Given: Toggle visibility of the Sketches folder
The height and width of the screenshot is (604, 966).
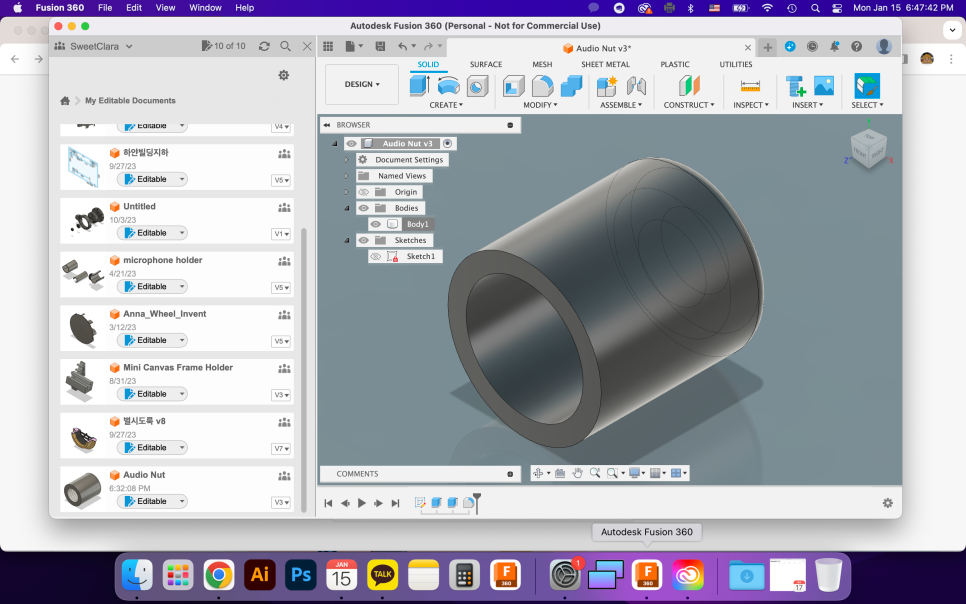Looking at the screenshot, I should [x=363, y=240].
